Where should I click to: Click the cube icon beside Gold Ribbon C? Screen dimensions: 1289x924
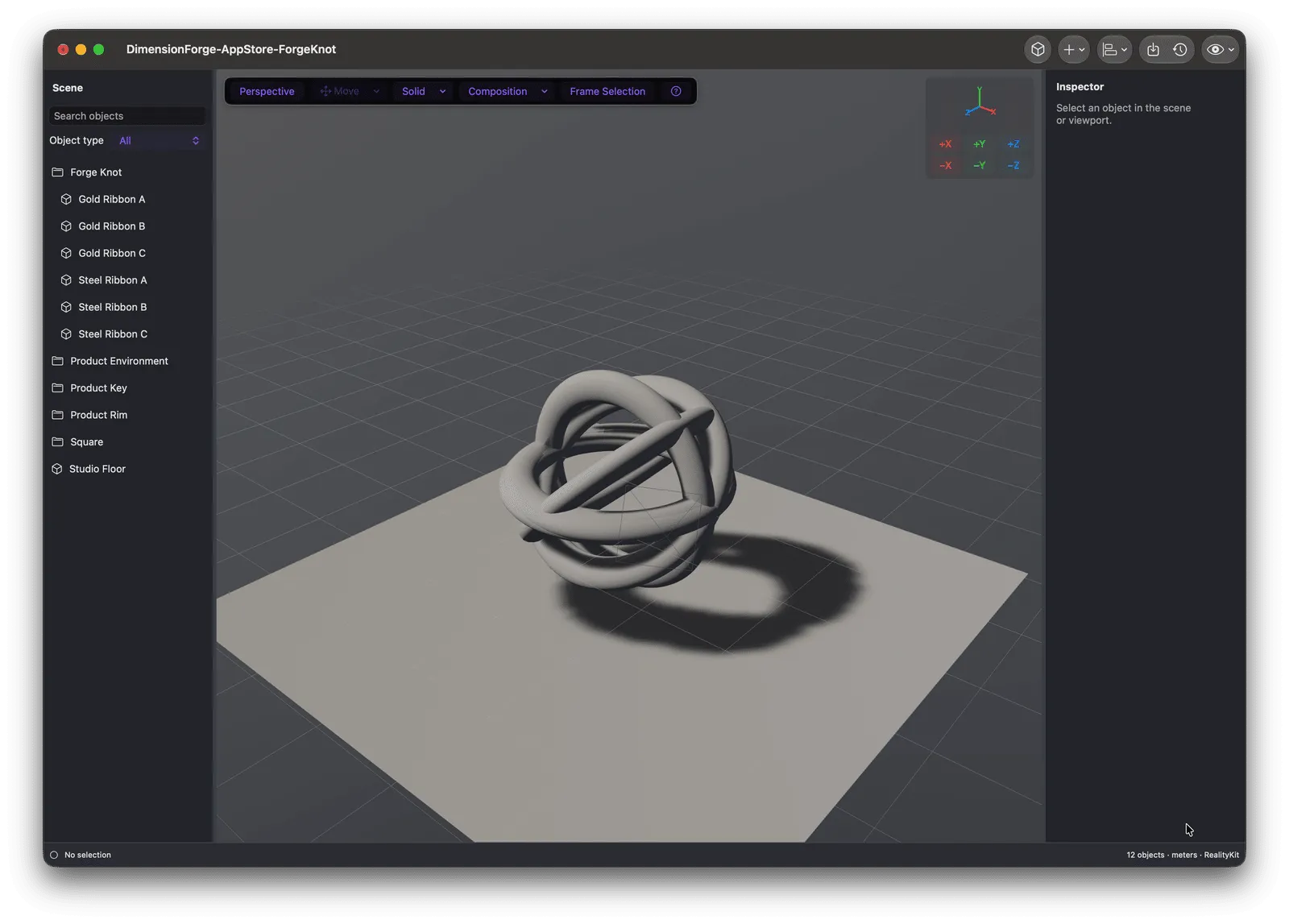(66, 254)
